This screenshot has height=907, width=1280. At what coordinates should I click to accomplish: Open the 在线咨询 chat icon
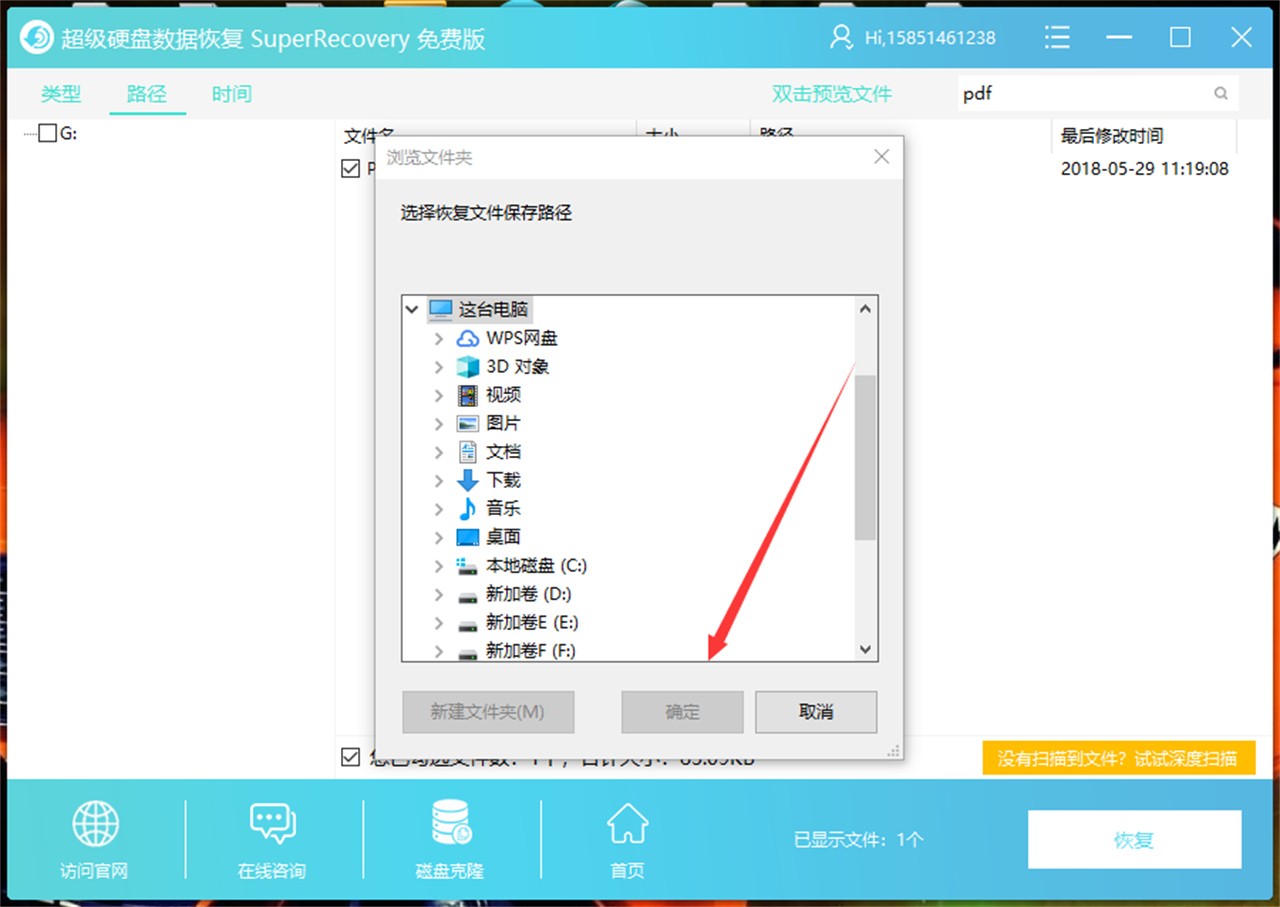[271, 824]
